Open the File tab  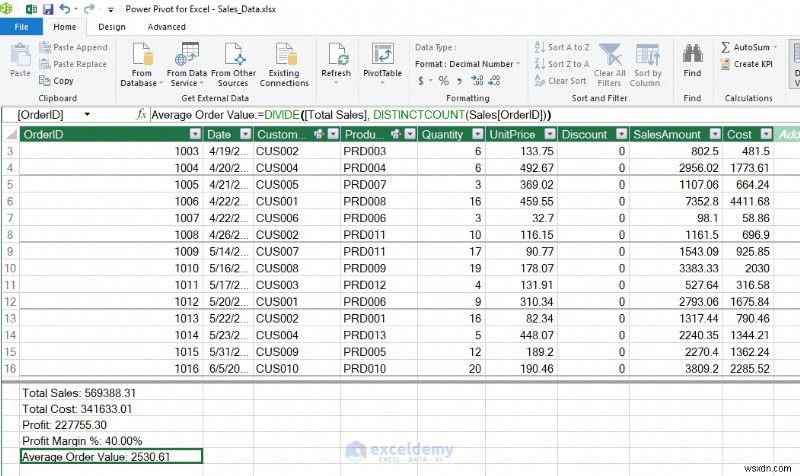(x=21, y=27)
